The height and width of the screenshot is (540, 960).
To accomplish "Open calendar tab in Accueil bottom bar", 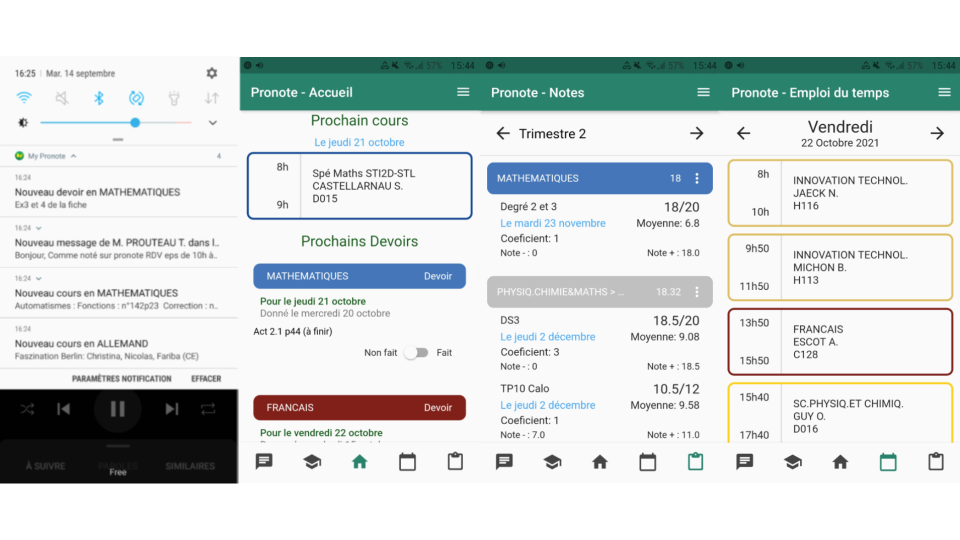I will [407, 461].
